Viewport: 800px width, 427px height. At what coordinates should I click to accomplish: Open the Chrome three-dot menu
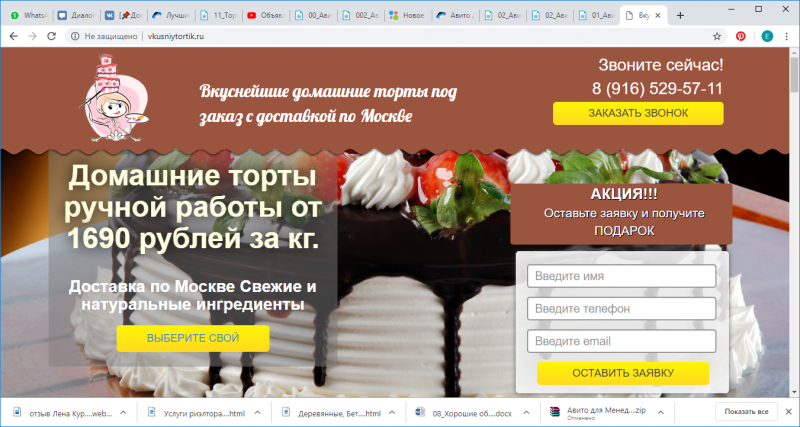[787, 36]
